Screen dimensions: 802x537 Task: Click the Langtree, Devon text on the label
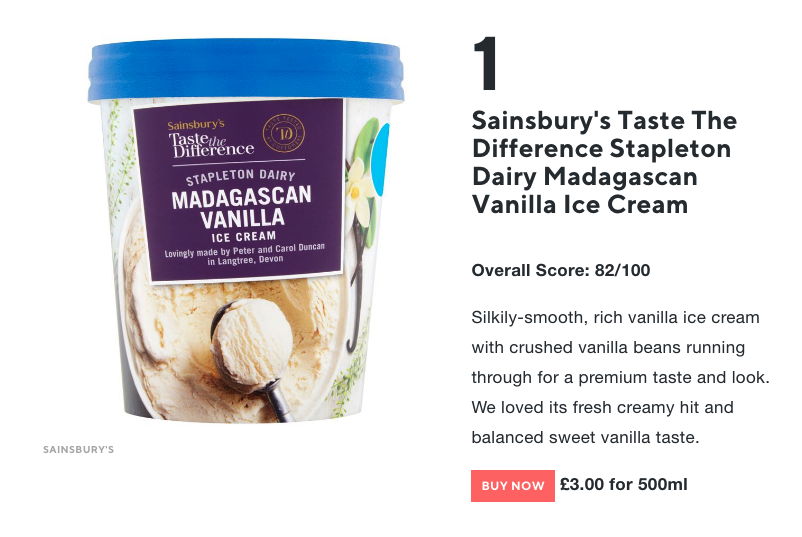click(x=245, y=260)
